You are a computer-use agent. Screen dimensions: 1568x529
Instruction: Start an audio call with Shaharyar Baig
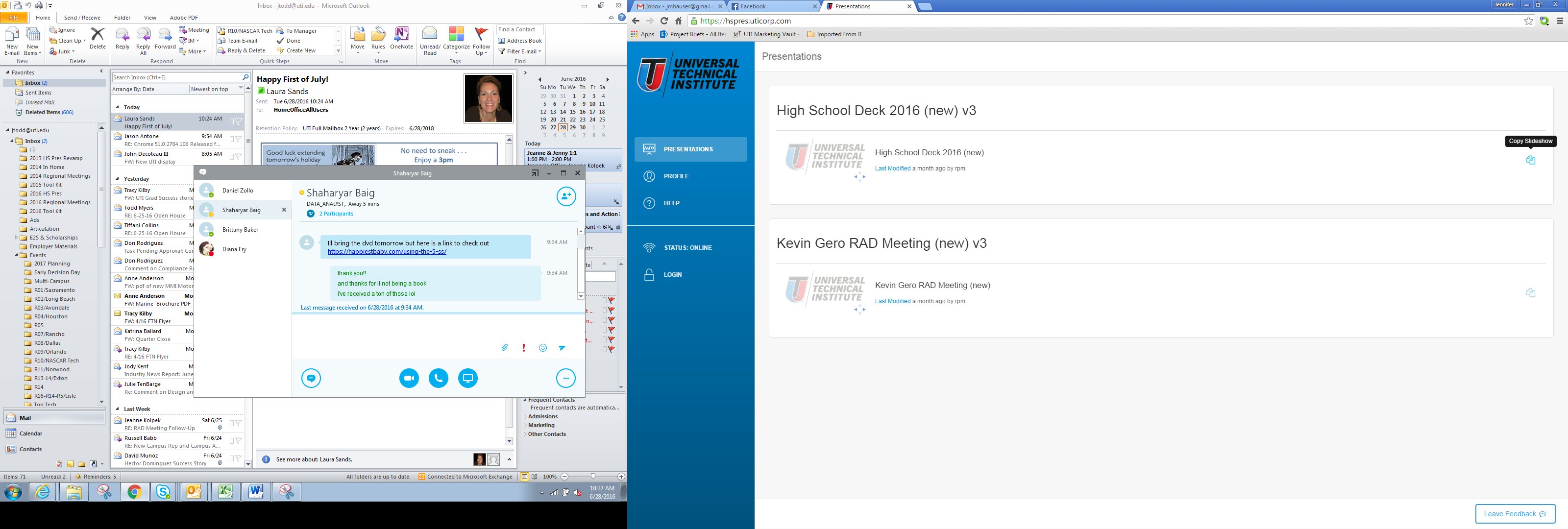(438, 378)
